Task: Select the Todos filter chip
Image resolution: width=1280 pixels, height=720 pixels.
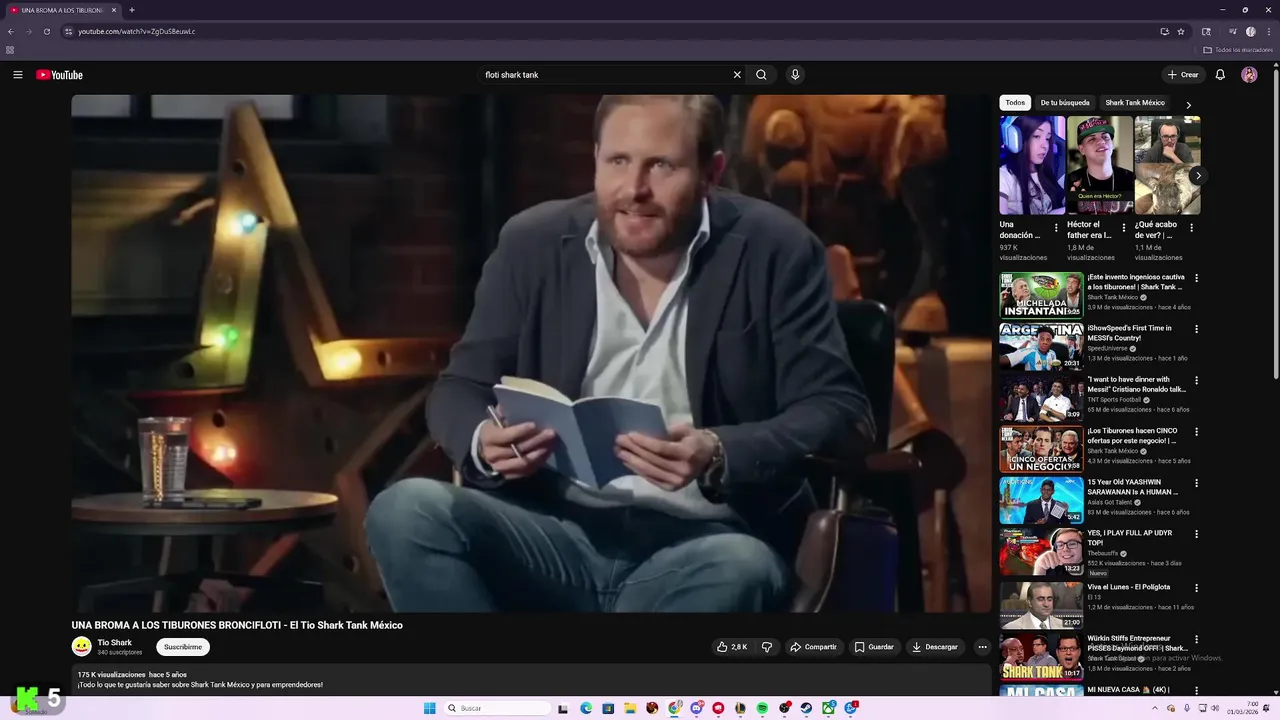Action: click(1015, 103)
